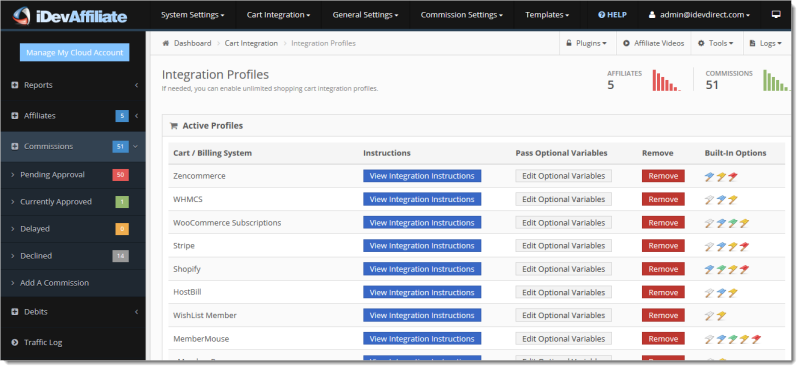800x369 pixels.
Task: Click the Debits plus icon in sidebar
Action: pos(15,312)
